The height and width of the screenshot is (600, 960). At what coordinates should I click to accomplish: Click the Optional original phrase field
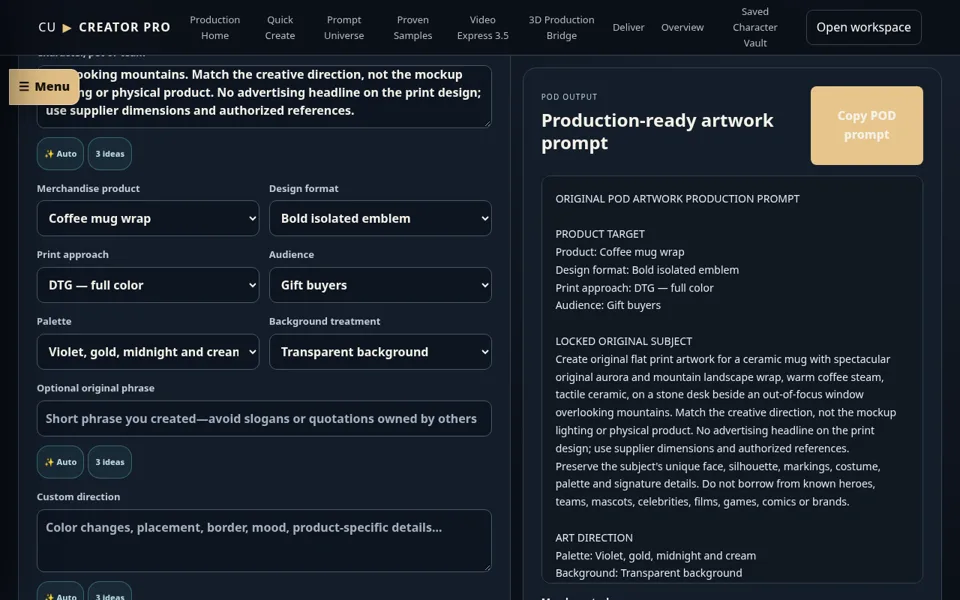(x=264, y=419)
